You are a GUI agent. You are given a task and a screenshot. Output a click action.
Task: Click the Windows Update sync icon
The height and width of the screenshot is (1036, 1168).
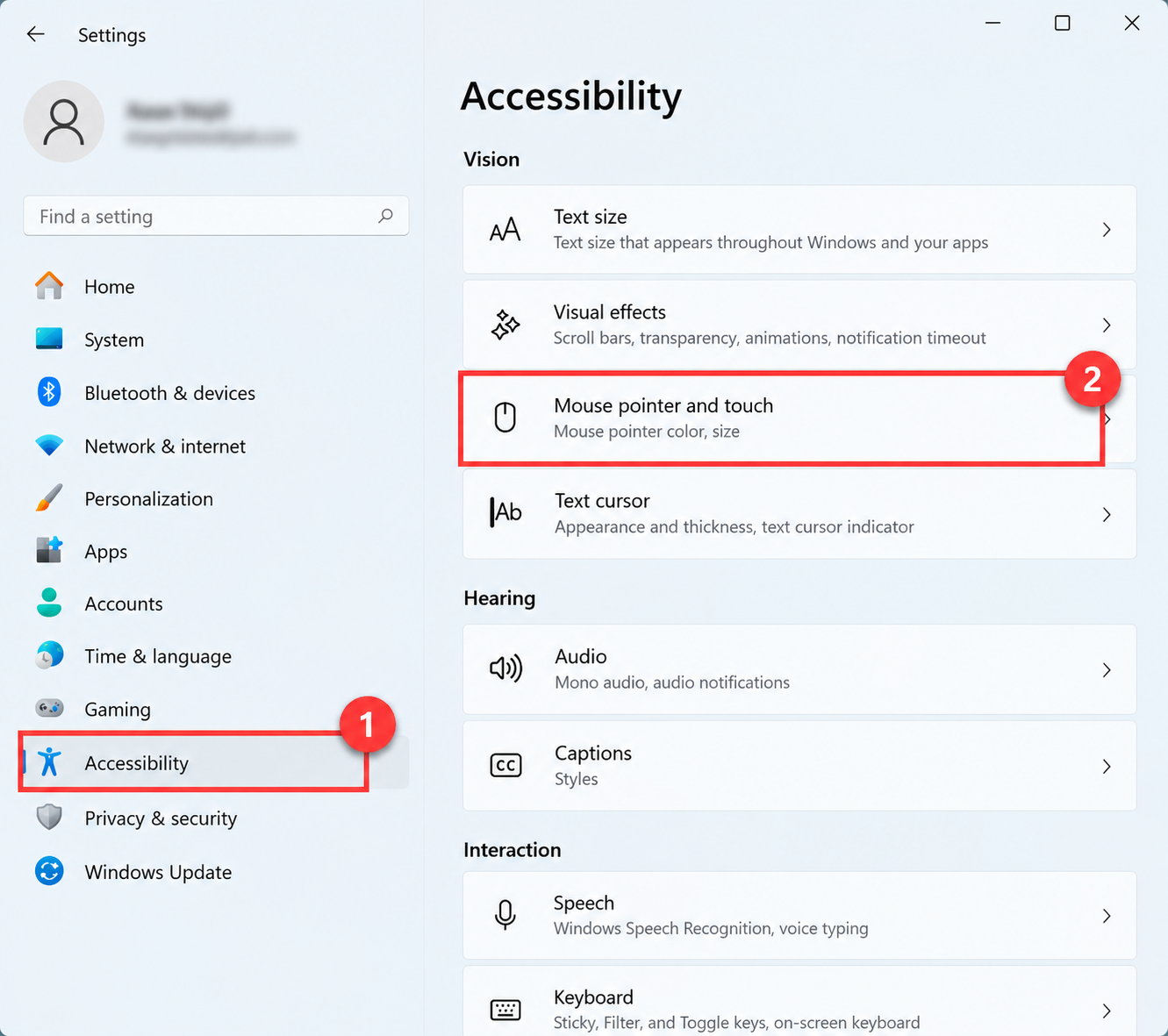point(49,871)
